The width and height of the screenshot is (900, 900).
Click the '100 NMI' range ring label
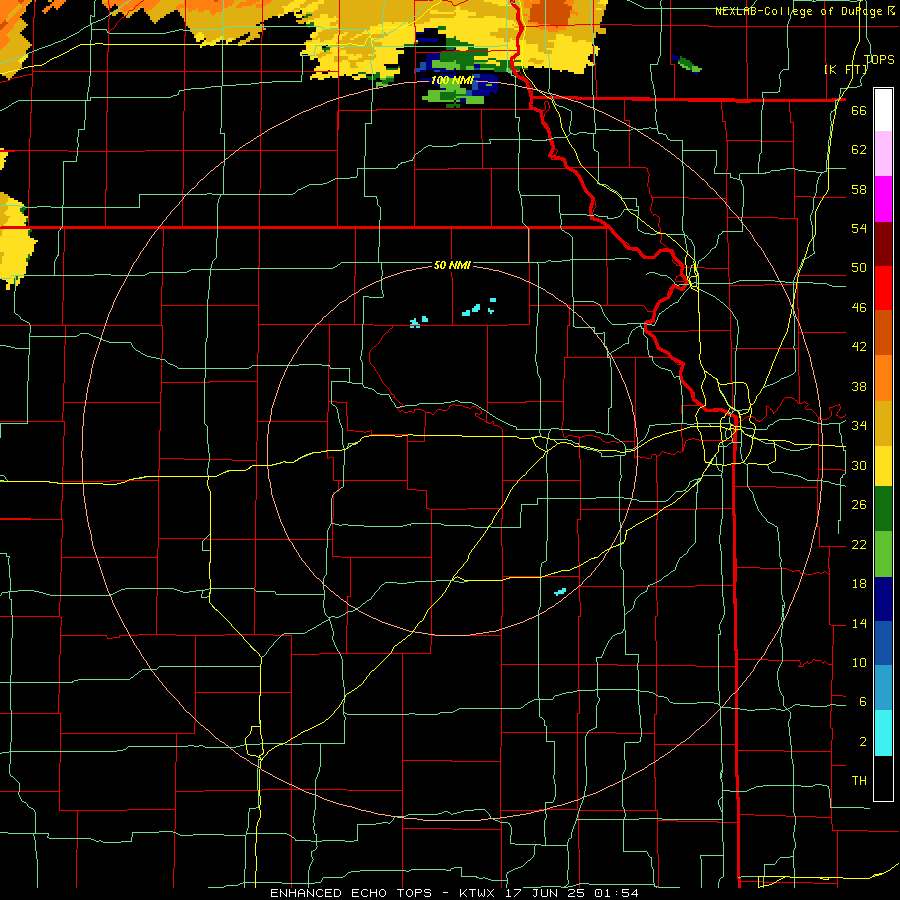tap(453, 80)
